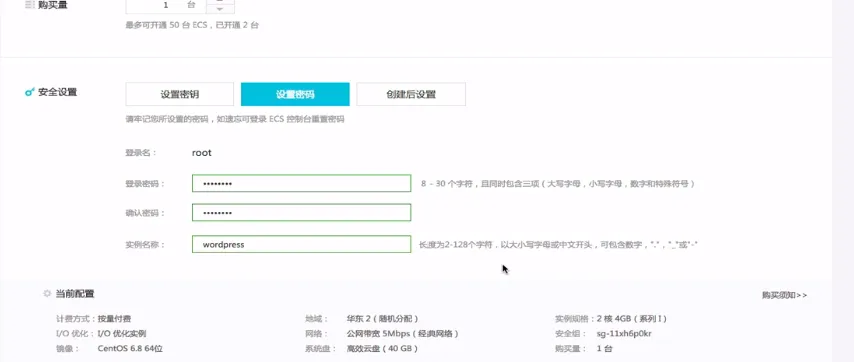Viewport: 854px width, 362px height.
Task: Click the login name value root
Action: click(202, 153)
